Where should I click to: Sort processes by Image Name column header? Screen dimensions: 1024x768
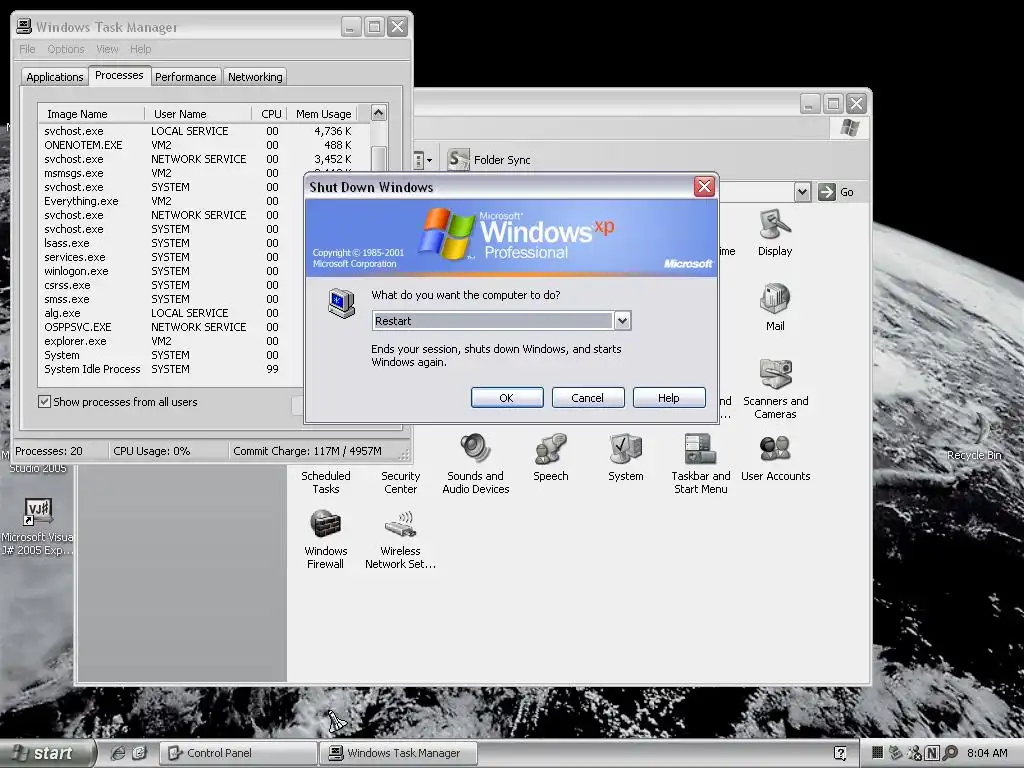point(91,114)
